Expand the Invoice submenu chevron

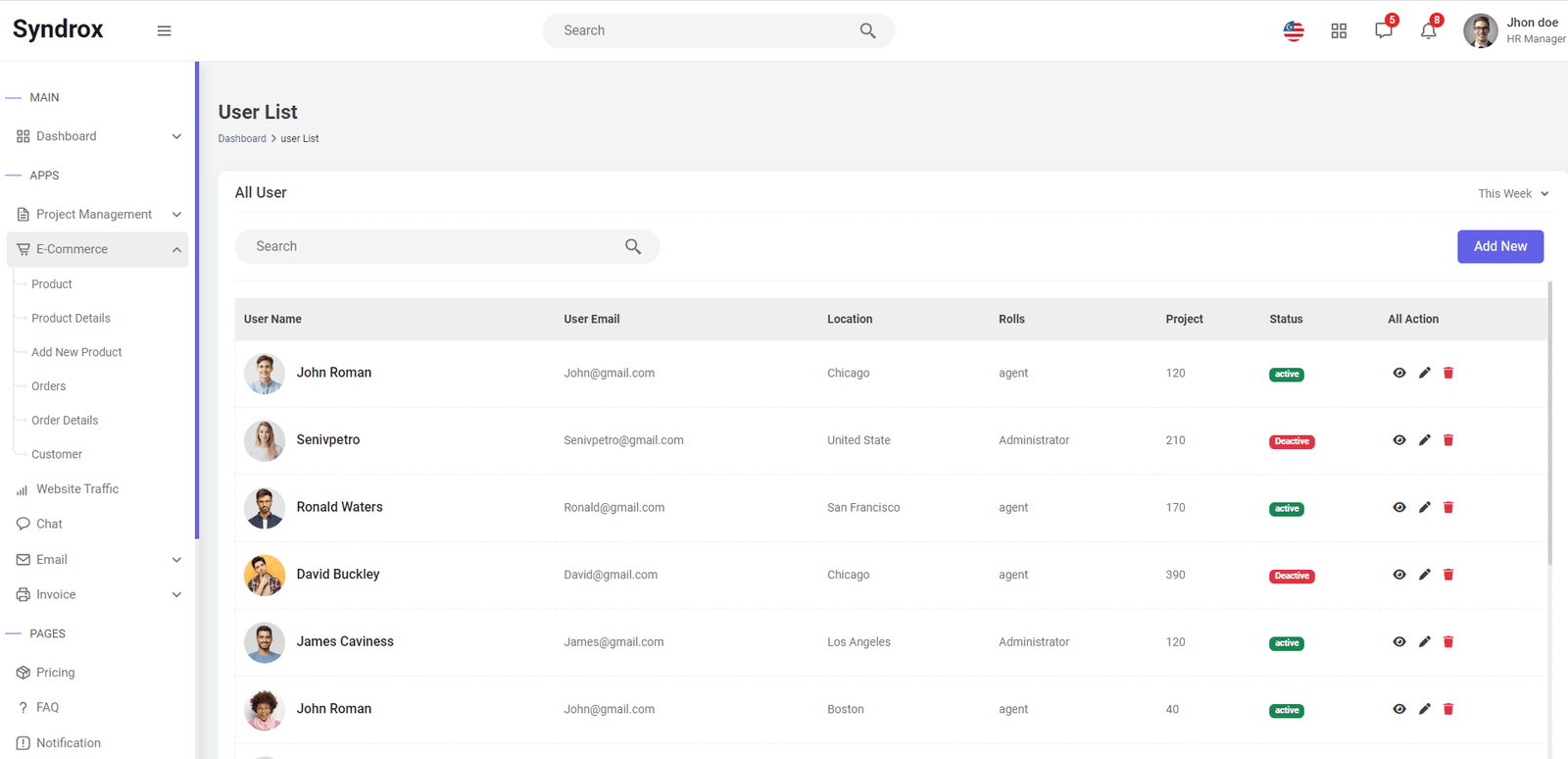pyautogui.click(x=176, y=594)
